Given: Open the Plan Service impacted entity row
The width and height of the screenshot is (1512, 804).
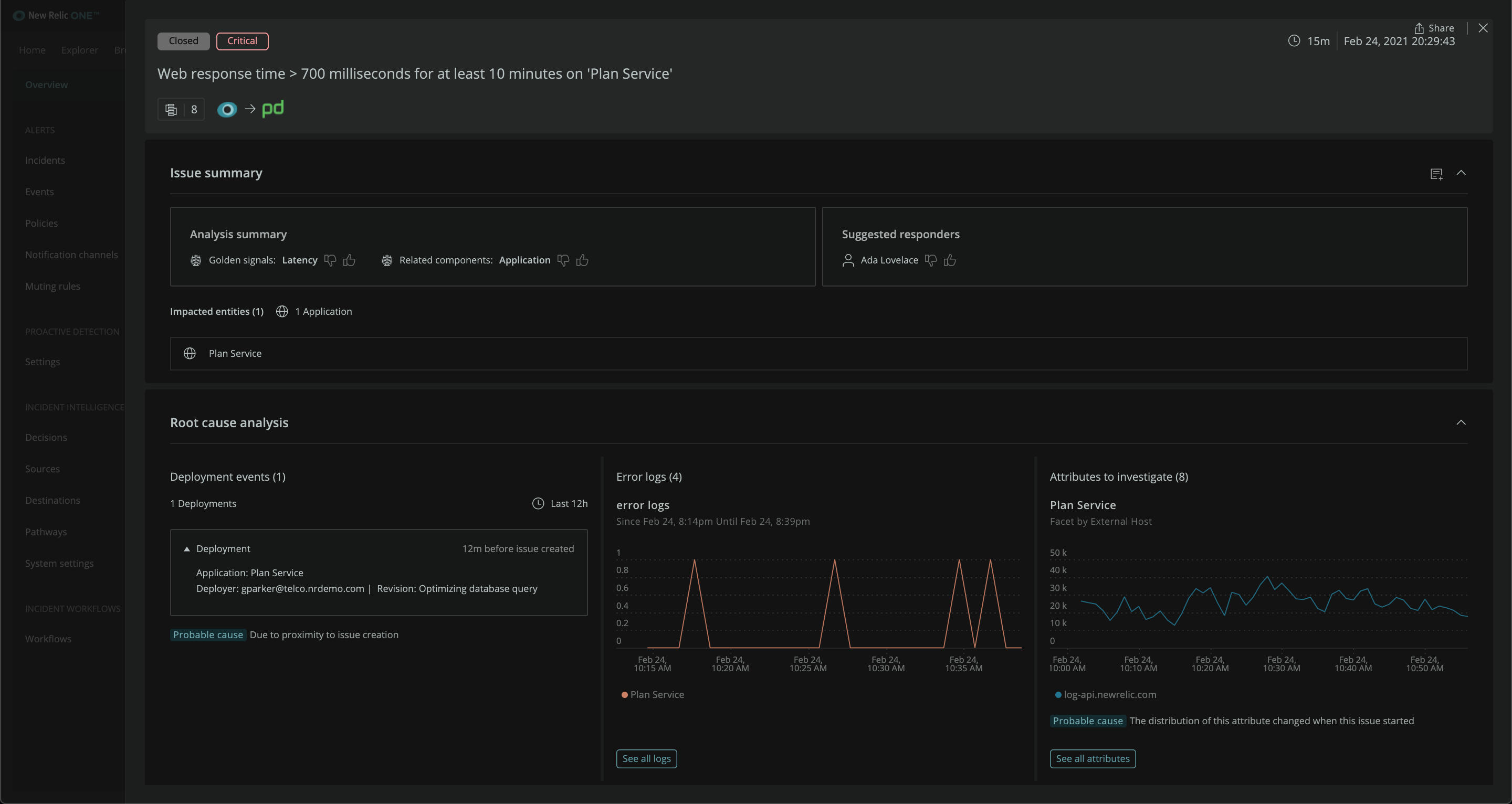Looking at the screenshot, I should pos(818,353).
